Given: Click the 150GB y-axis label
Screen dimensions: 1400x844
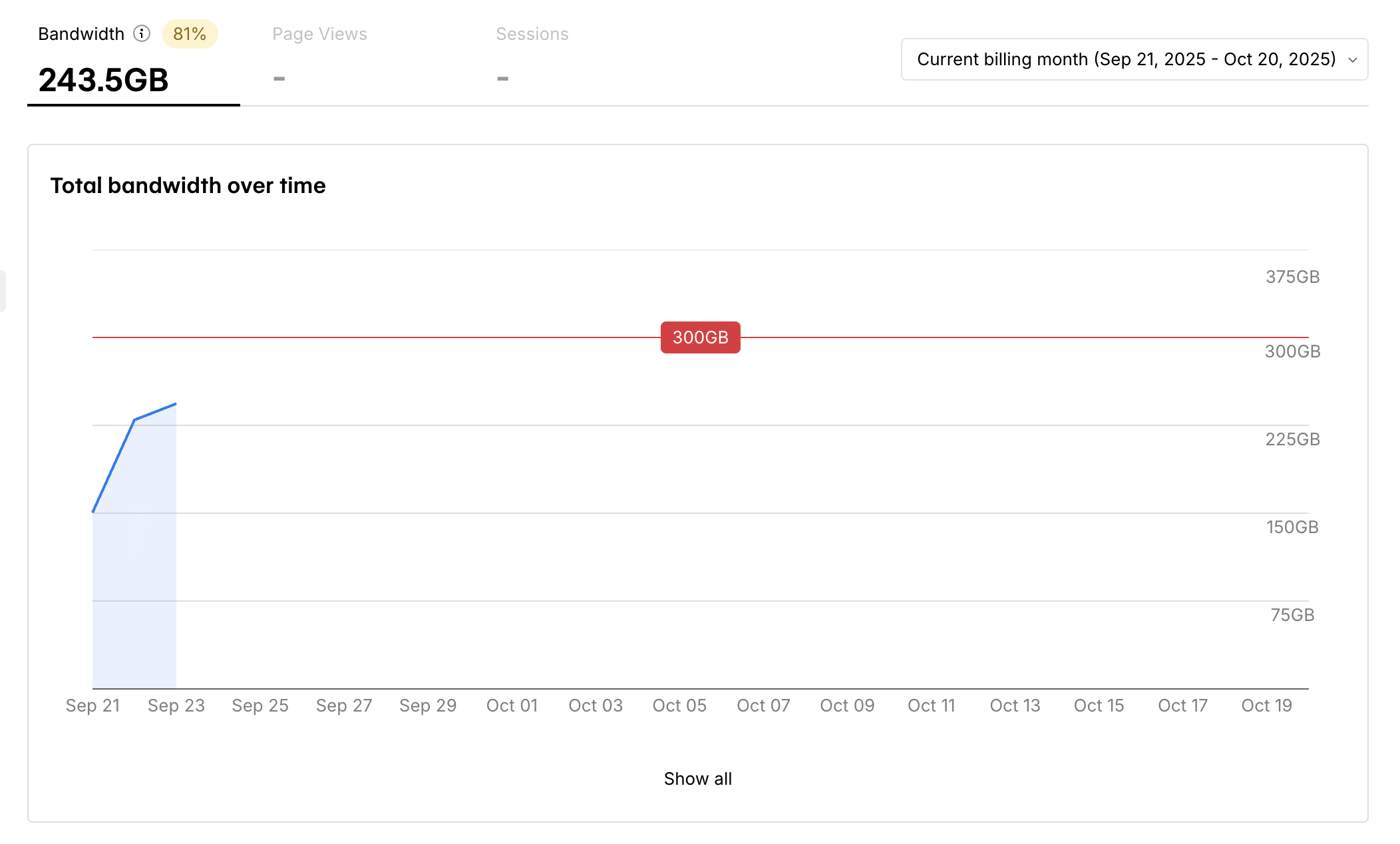Looking at the screenshot, I should (1292, 527).
